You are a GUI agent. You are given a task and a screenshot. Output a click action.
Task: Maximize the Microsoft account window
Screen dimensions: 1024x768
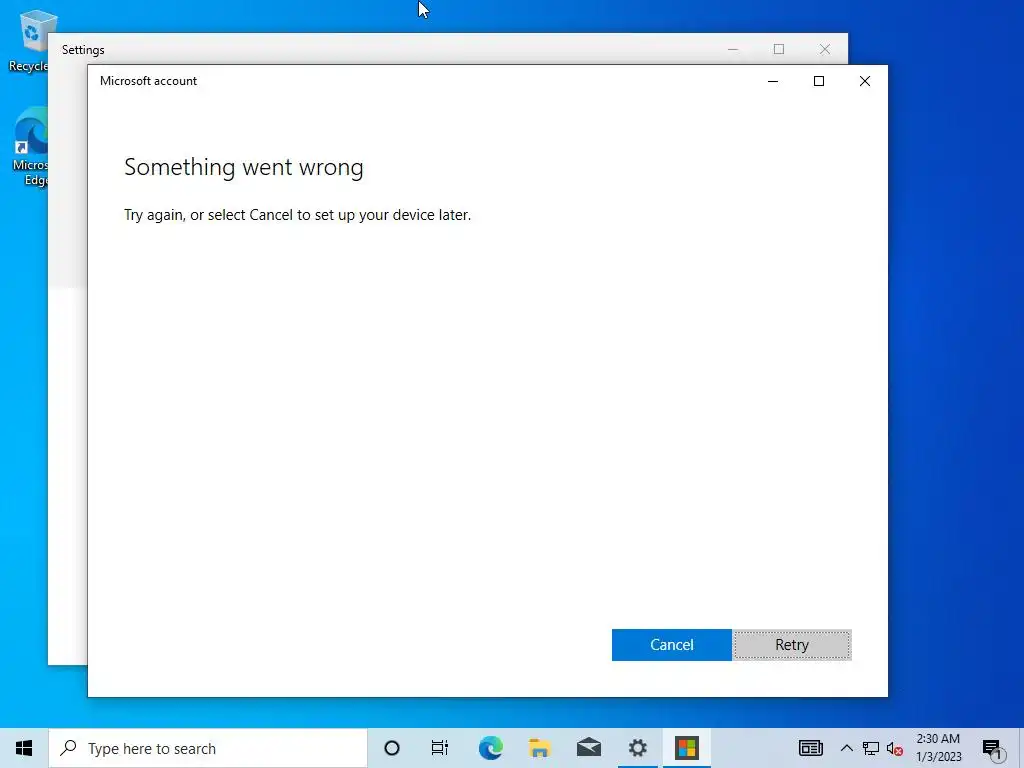[819, 81]
